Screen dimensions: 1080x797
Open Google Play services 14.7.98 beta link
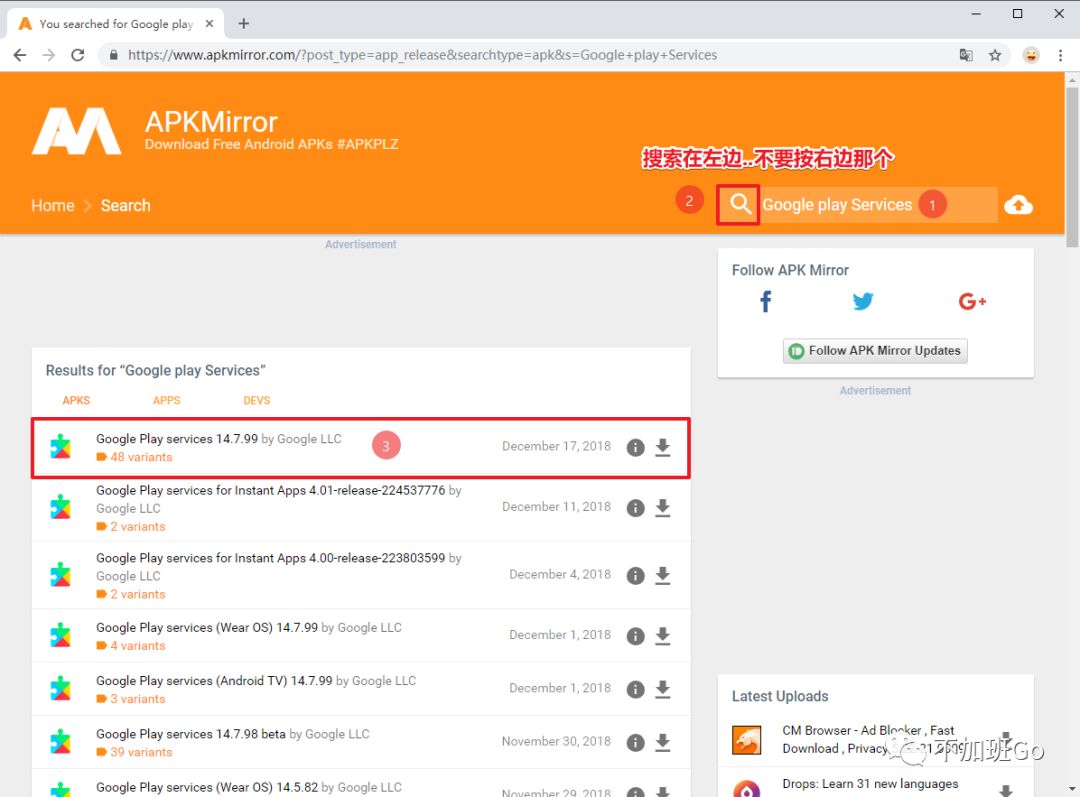coord(191,734)
